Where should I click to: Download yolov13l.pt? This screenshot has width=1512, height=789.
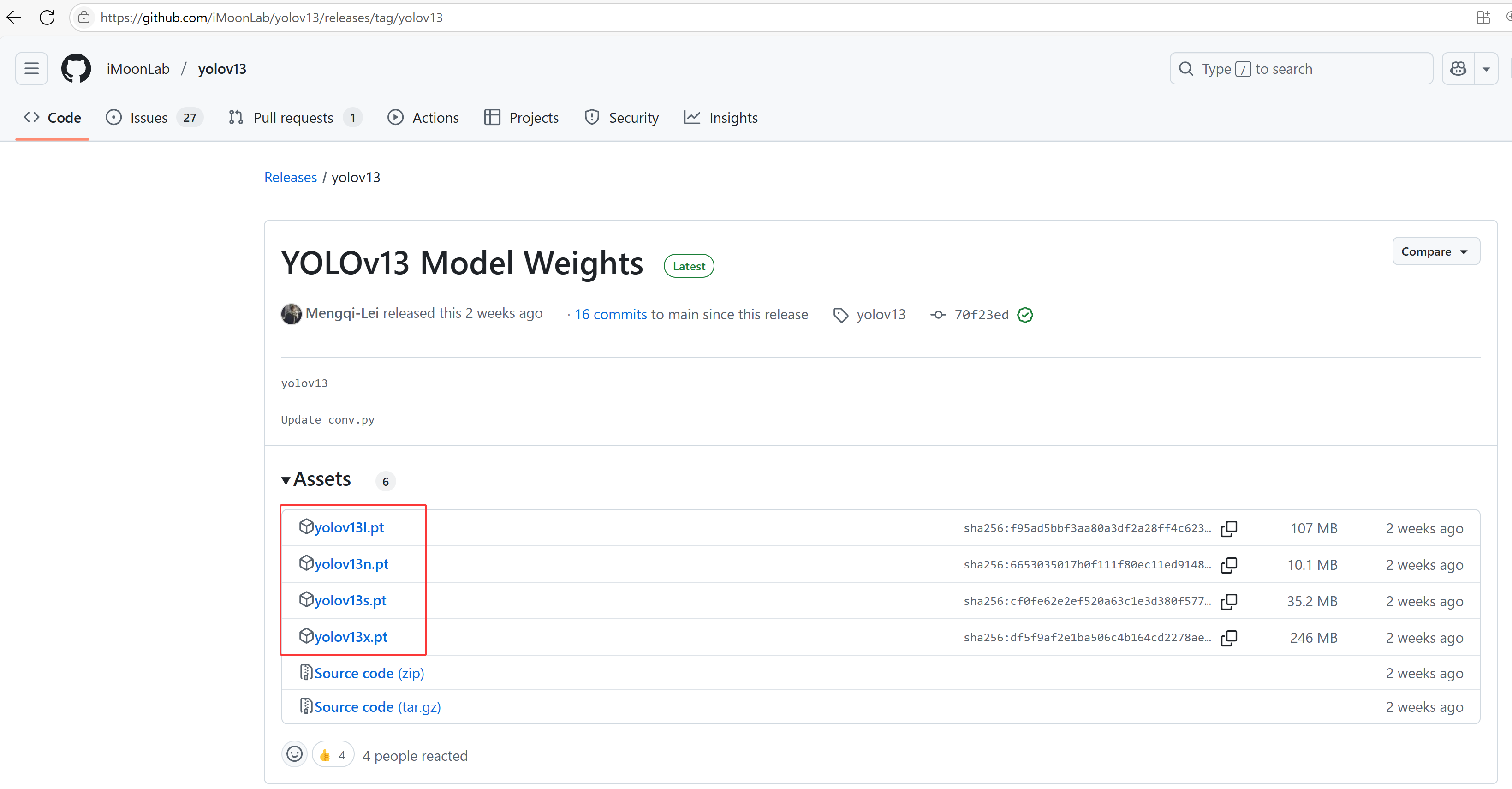pyautogui.click(x=349, y=527)
